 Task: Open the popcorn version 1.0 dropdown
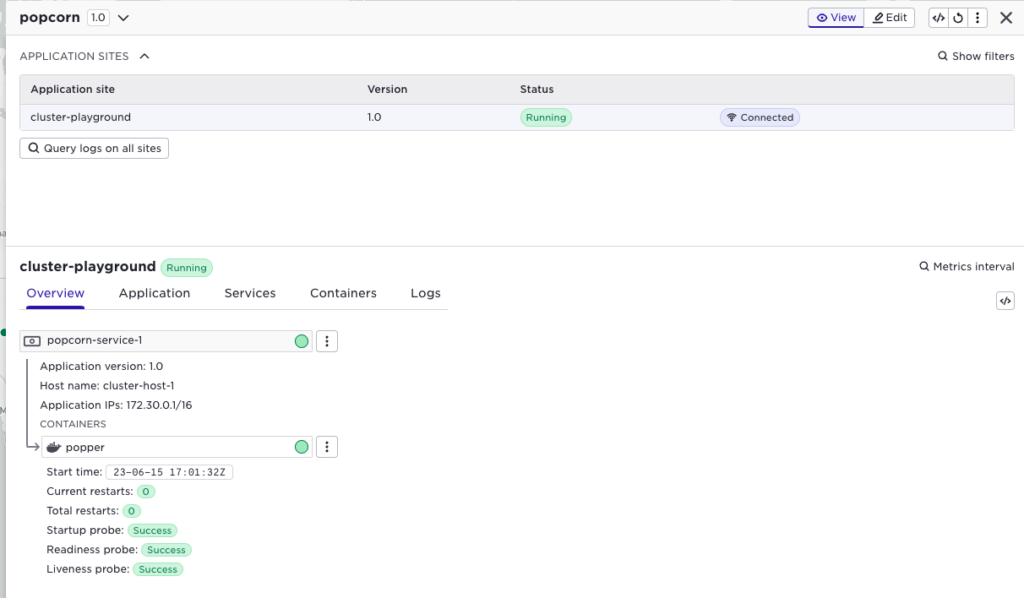[123, 18]
